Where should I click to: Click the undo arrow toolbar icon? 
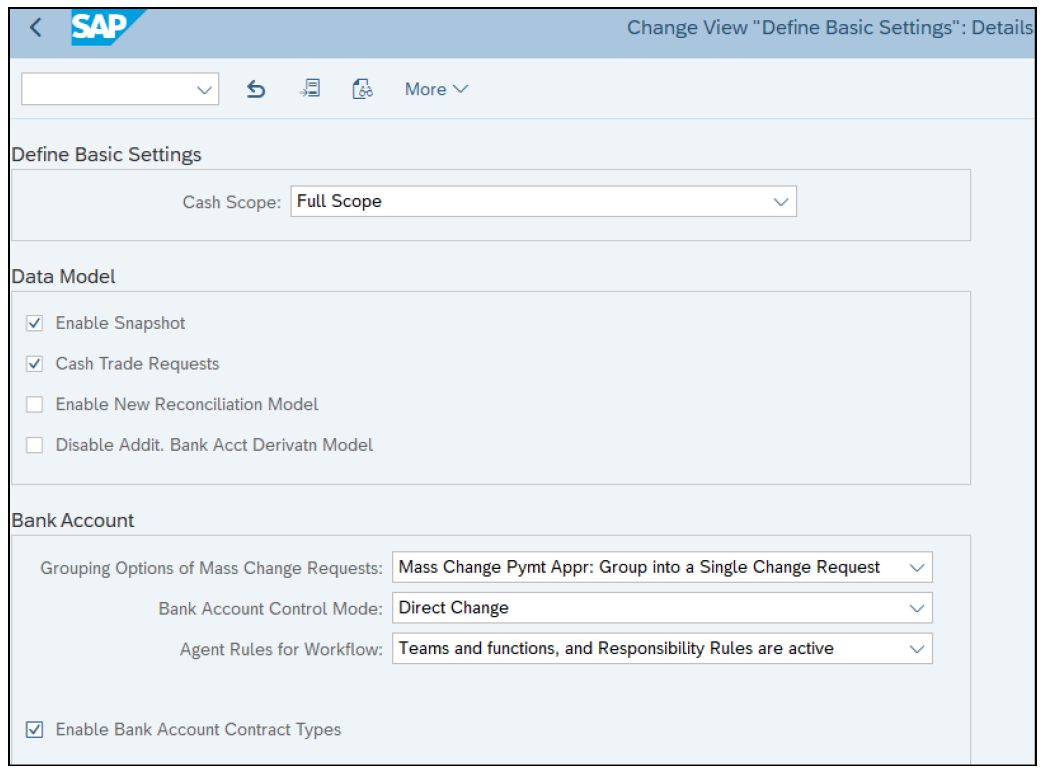[256, 89]
